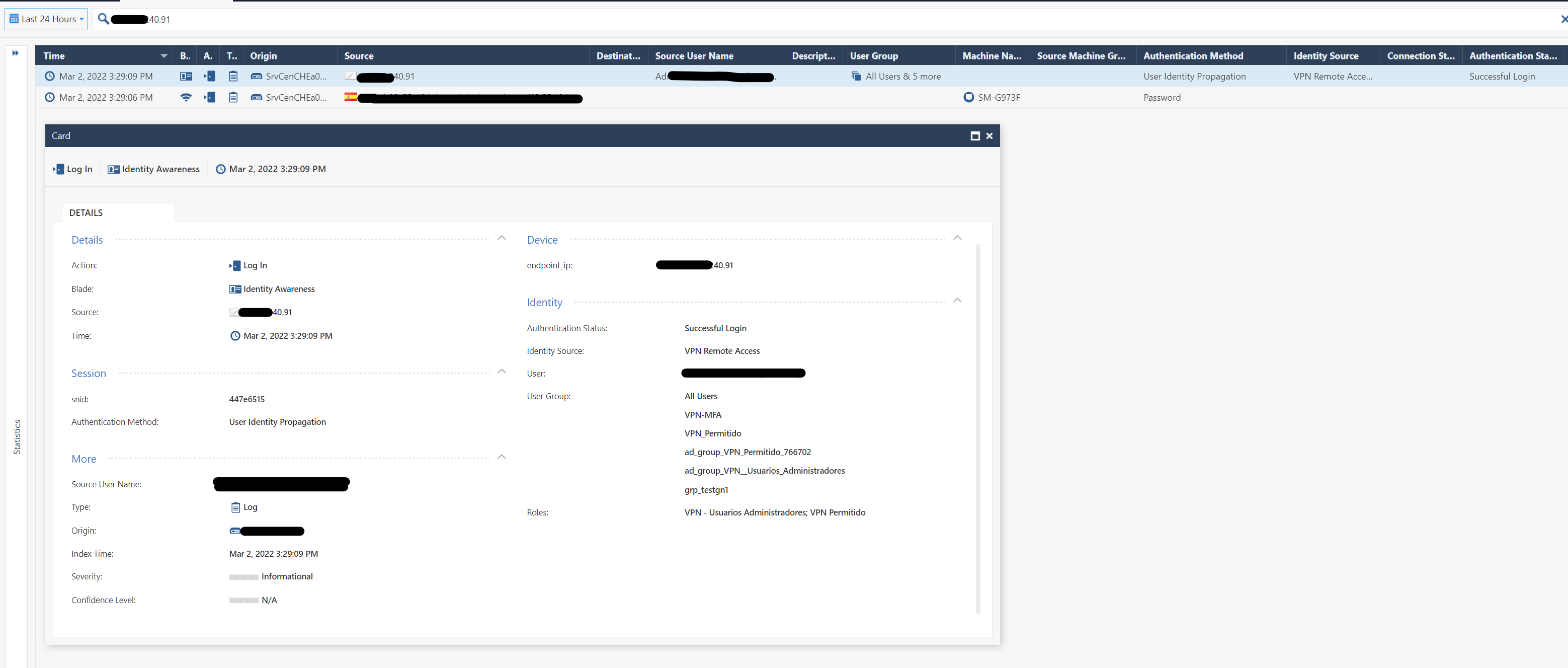Click the gateway origin icon in 3:29:06 row

256,98
